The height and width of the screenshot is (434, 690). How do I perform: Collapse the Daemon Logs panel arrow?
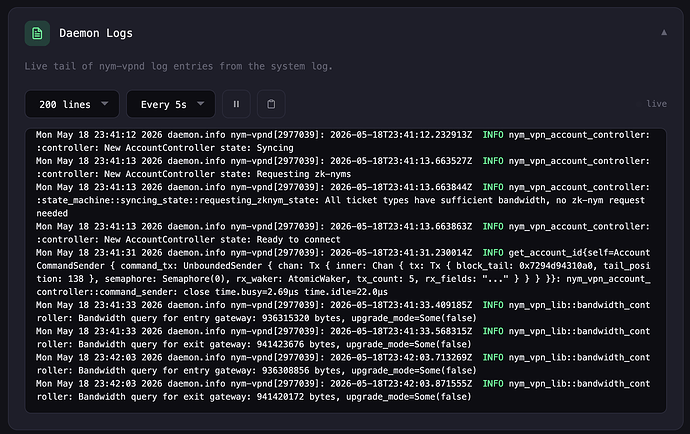pyautogui.click(x=664, y=33)
